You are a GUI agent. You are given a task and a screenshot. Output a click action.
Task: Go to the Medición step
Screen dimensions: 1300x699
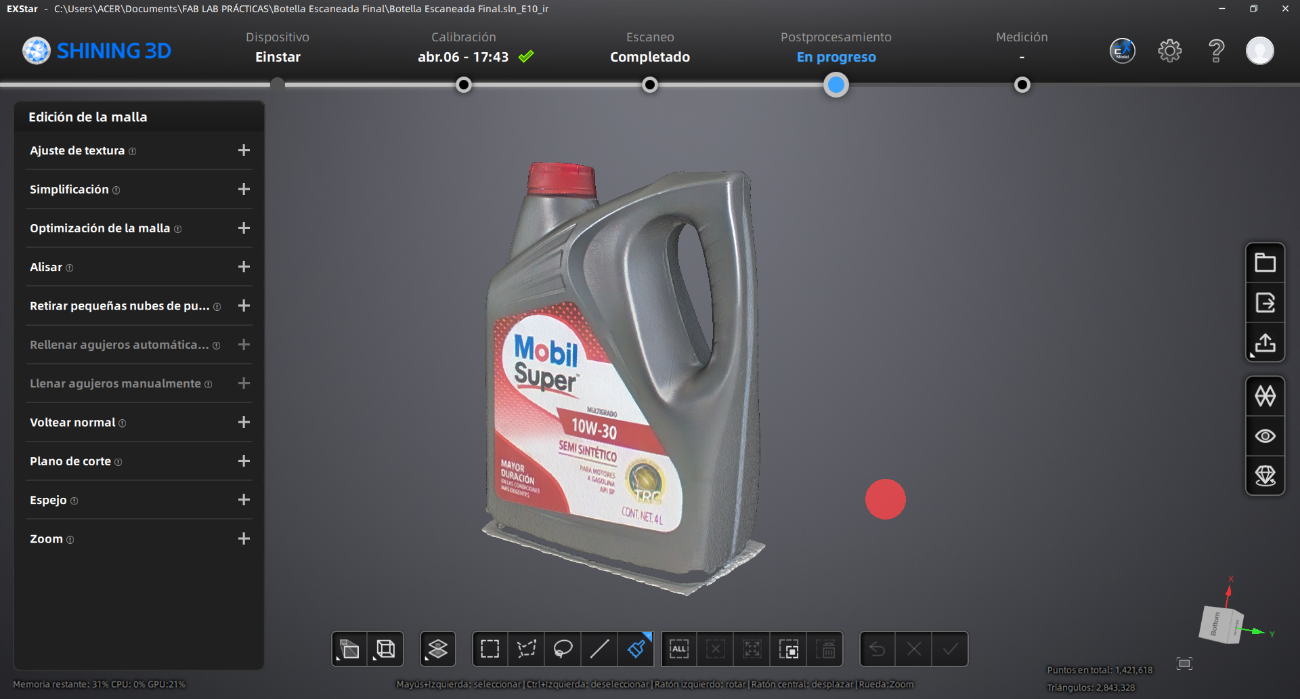coord(1022,47)
